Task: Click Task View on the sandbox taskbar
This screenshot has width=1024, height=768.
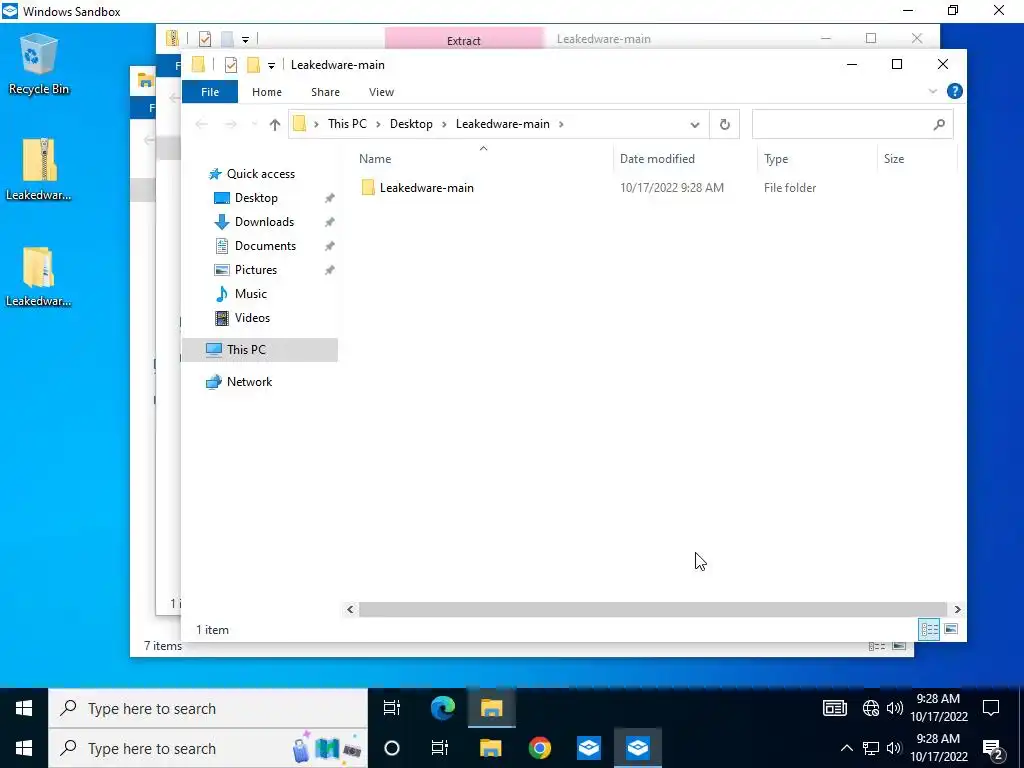Action: (x=391, y=708)
